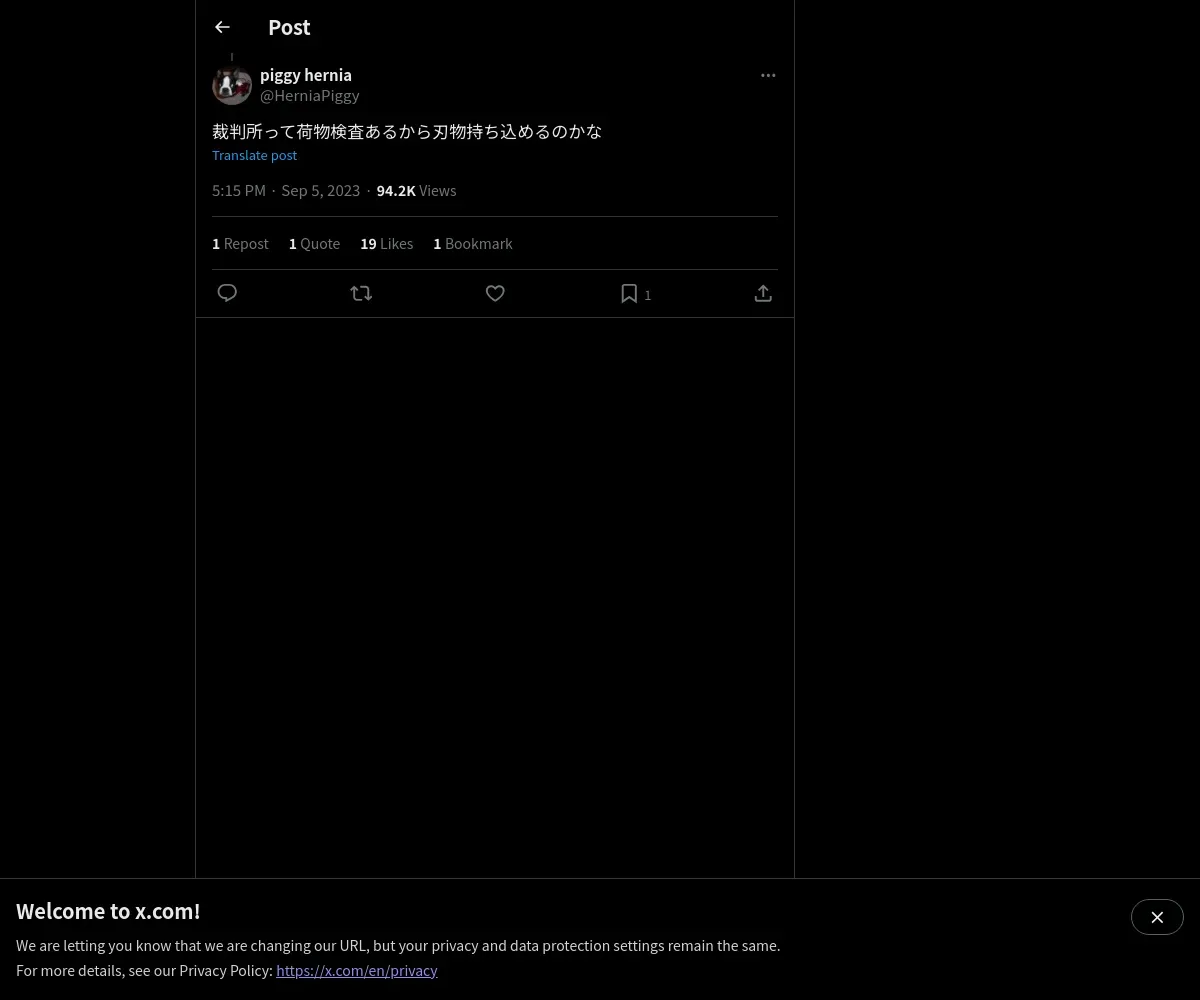Screen dimensions: 1200x1000
Task: Open the three-dot more options menu
Action: pyautogui.click(x=768, y=75)
